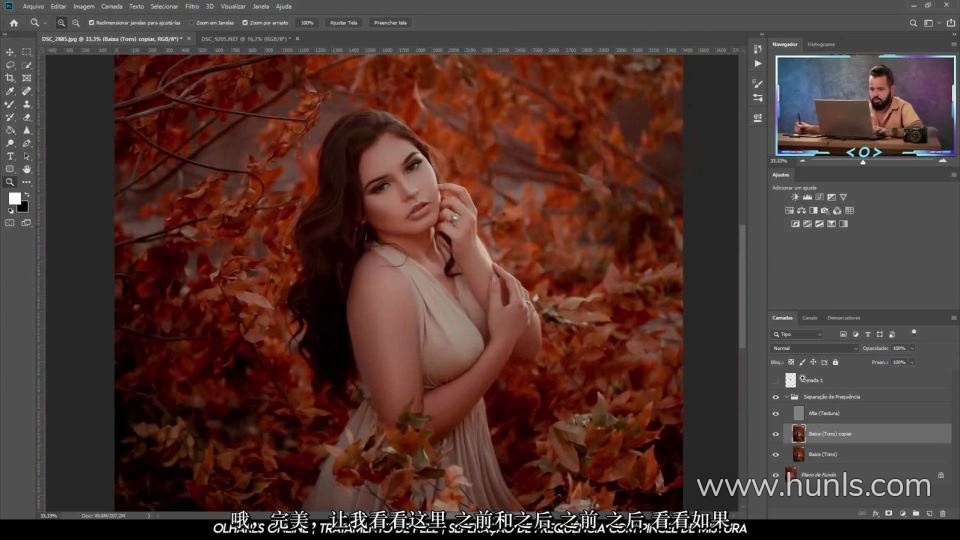Open the Imagem menu
Screen dimensions: 960x540
point(84,6)
